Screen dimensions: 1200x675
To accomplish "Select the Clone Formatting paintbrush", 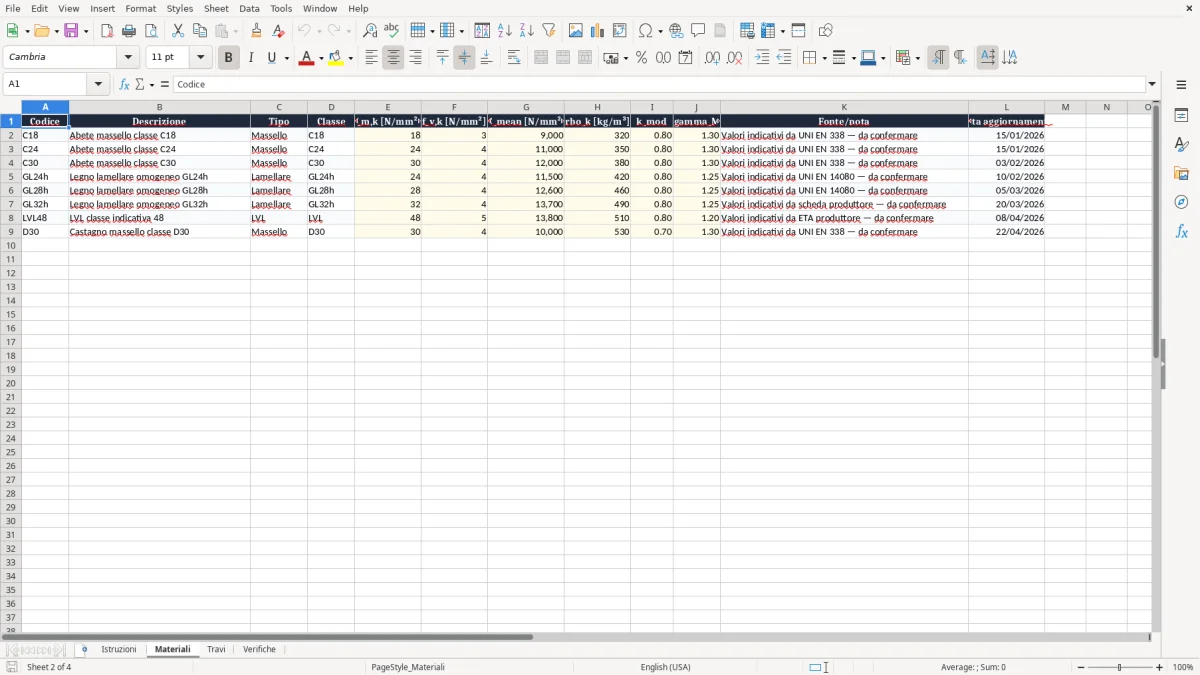I will 257,31.
